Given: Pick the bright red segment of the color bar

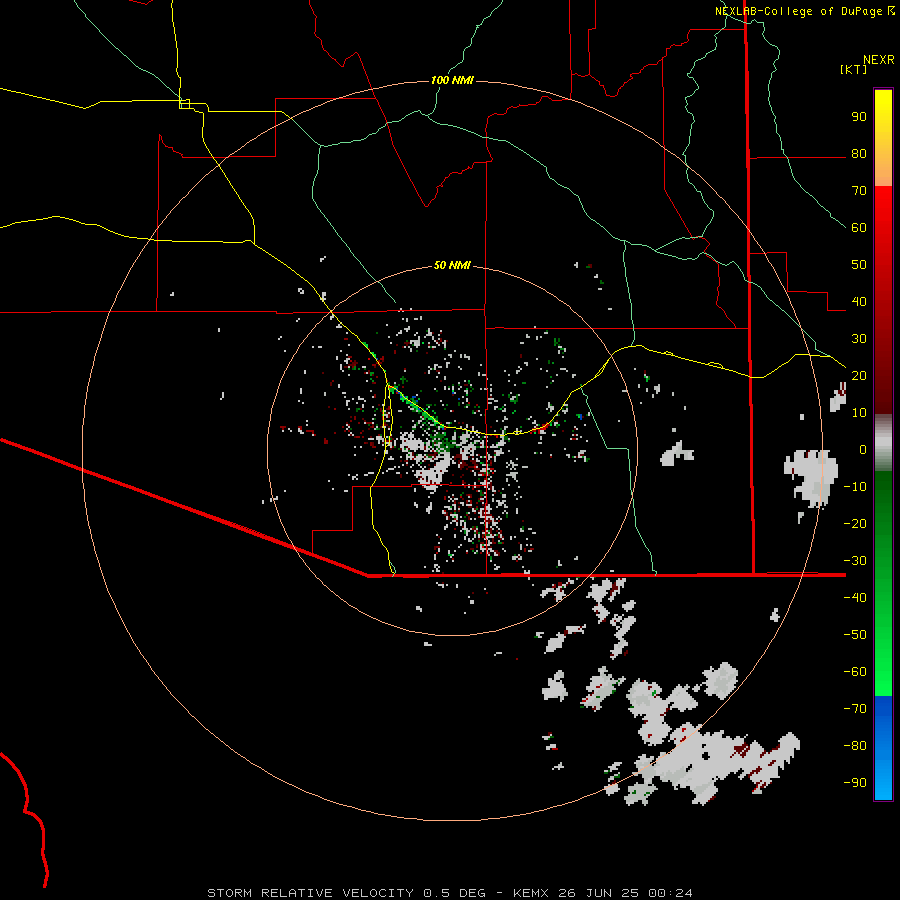Looking at the screenshot, I should click(883, 212).
